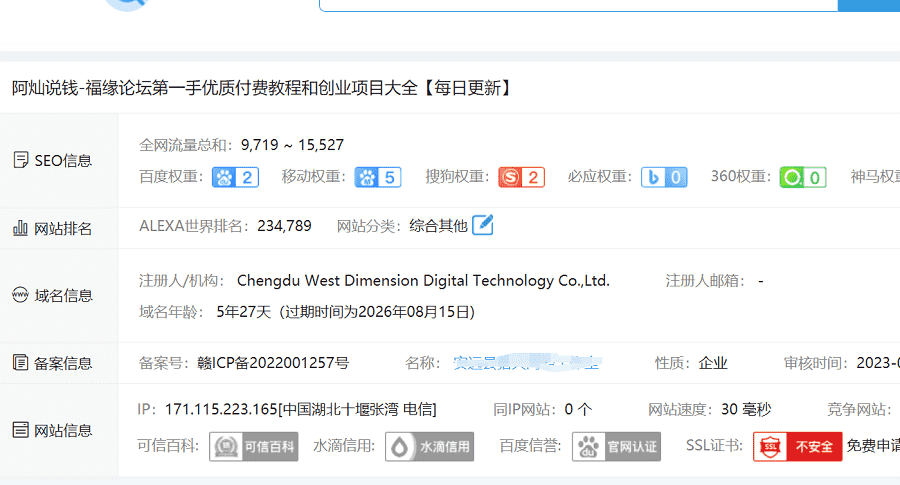Click the 域名信息 www globe icon
This screenshot has width=900, height=485.
tap(20, 294)
